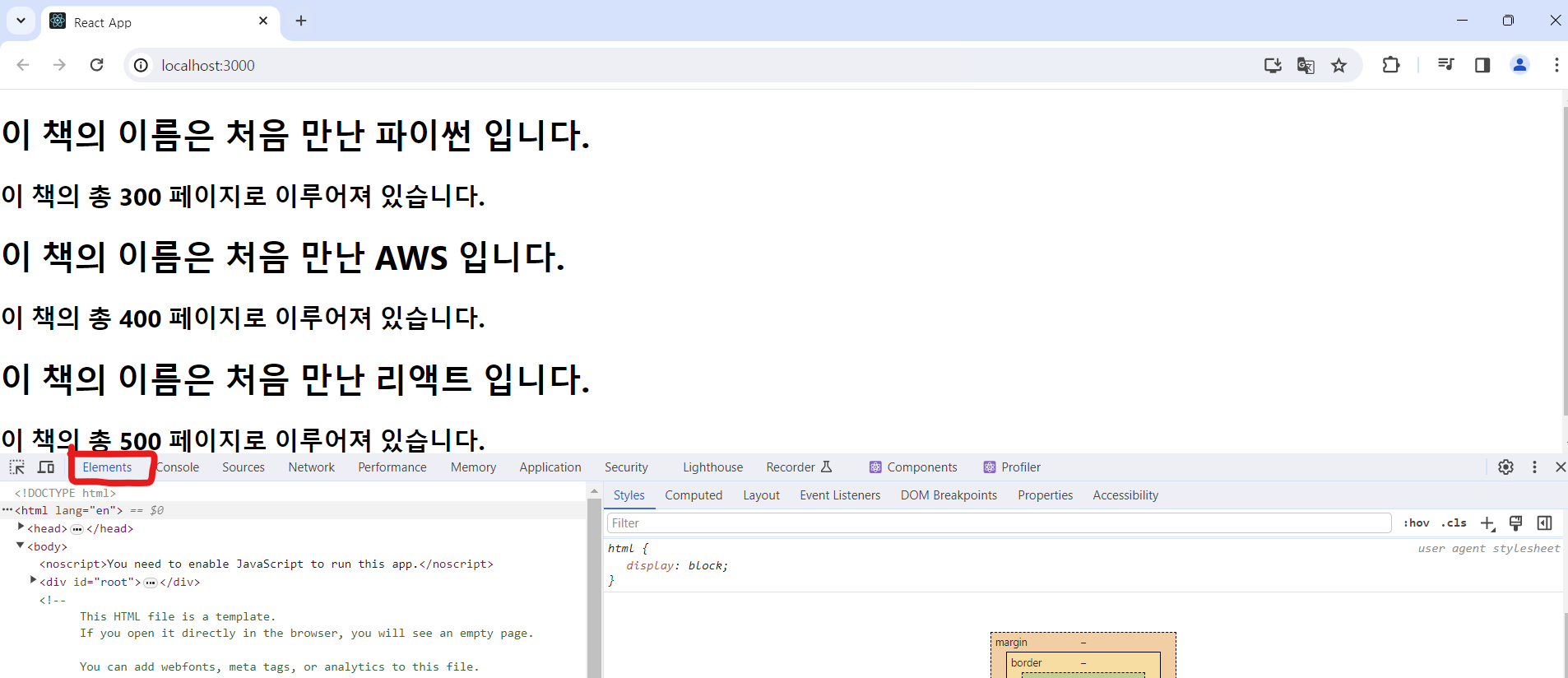Select the Computed subtab
Viewport: 1568px width, 678px height.
click(694, 495)
